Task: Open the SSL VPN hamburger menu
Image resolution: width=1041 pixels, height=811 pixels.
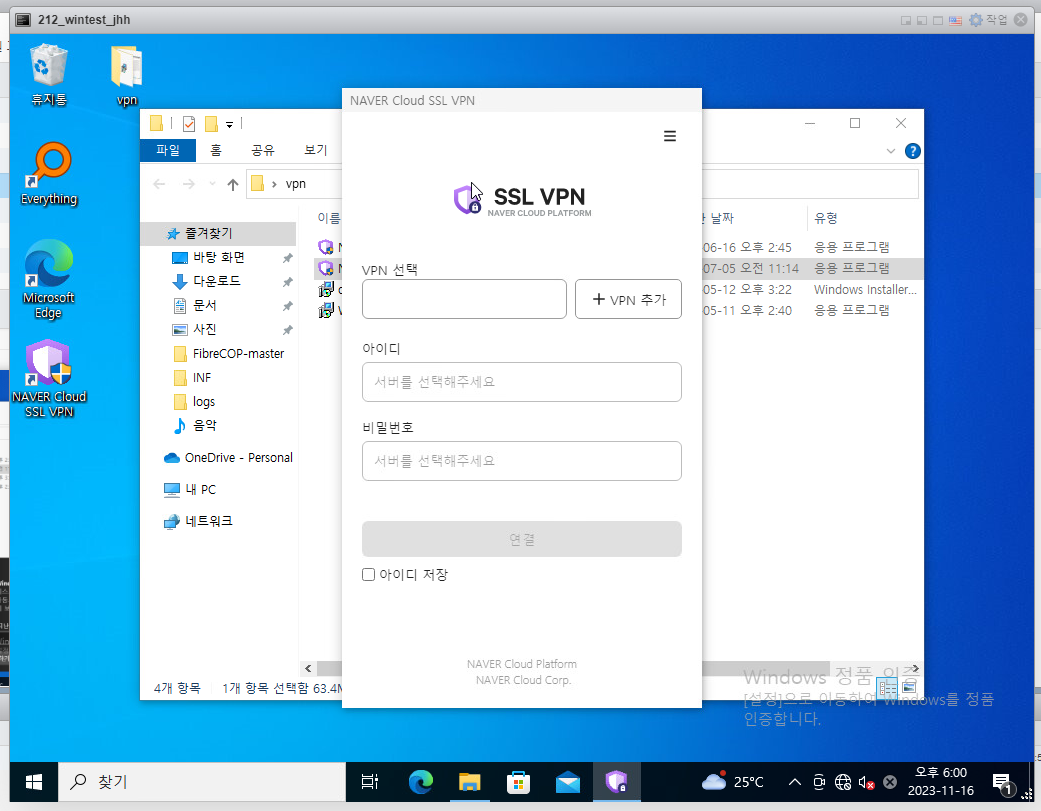Action: (x=669, y=136)
